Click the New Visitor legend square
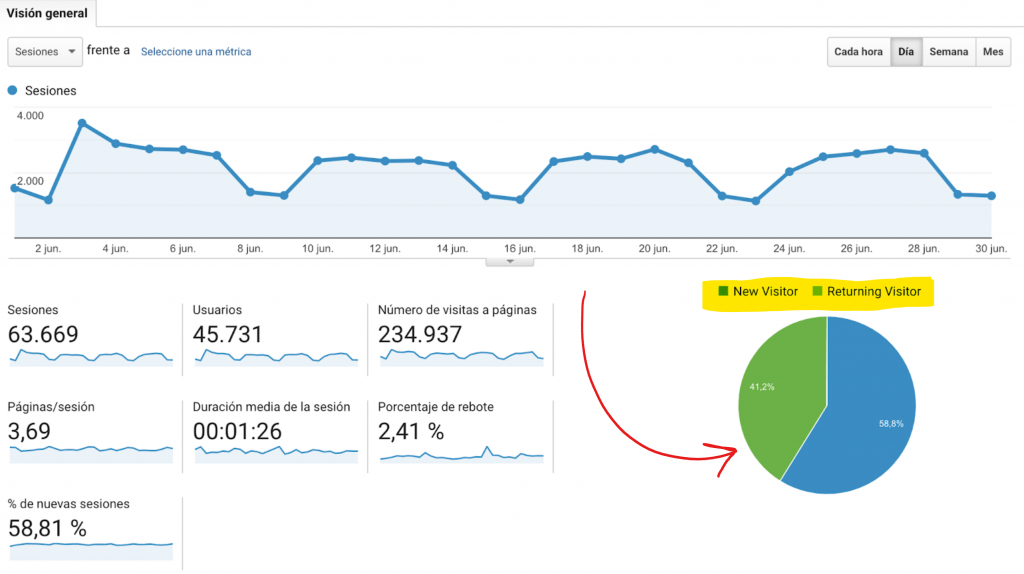 pyautogui.click(x=723, y=291)
